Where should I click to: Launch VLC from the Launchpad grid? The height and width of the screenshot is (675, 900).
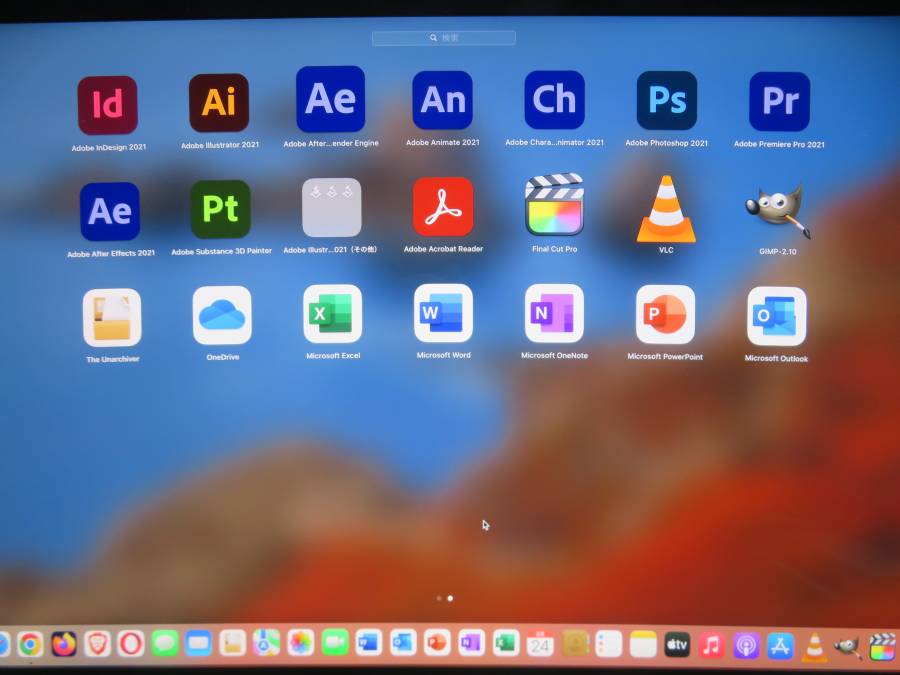pos(666,208)
